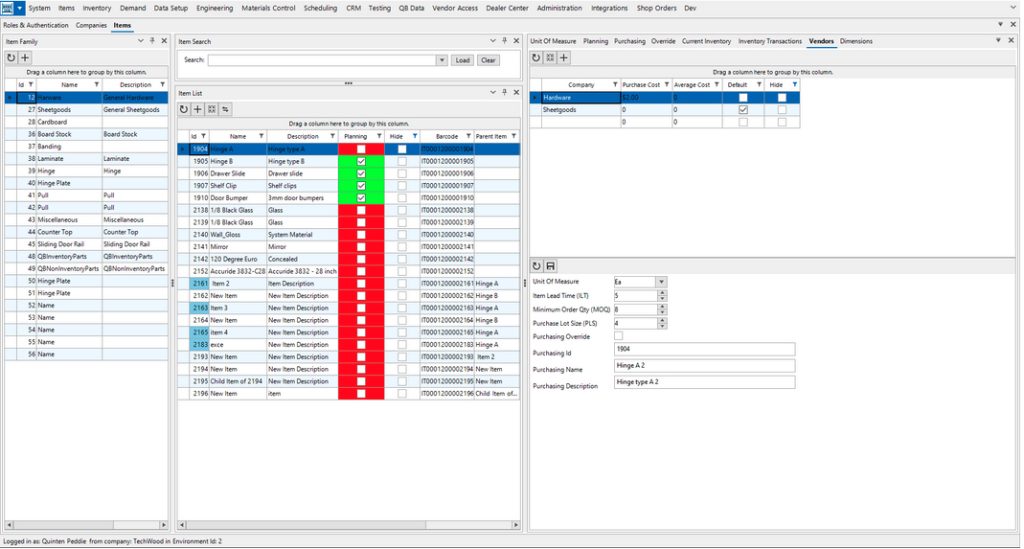Screen dimensions: 1024x549
Task: Add new item in Item List toolbar
Action: pos(198,109)
